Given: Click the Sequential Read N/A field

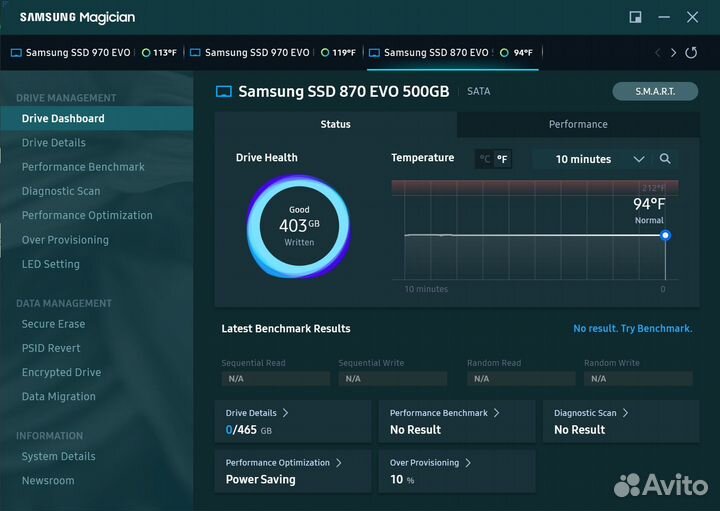Looking at the screenshot, I should (276, 379).
